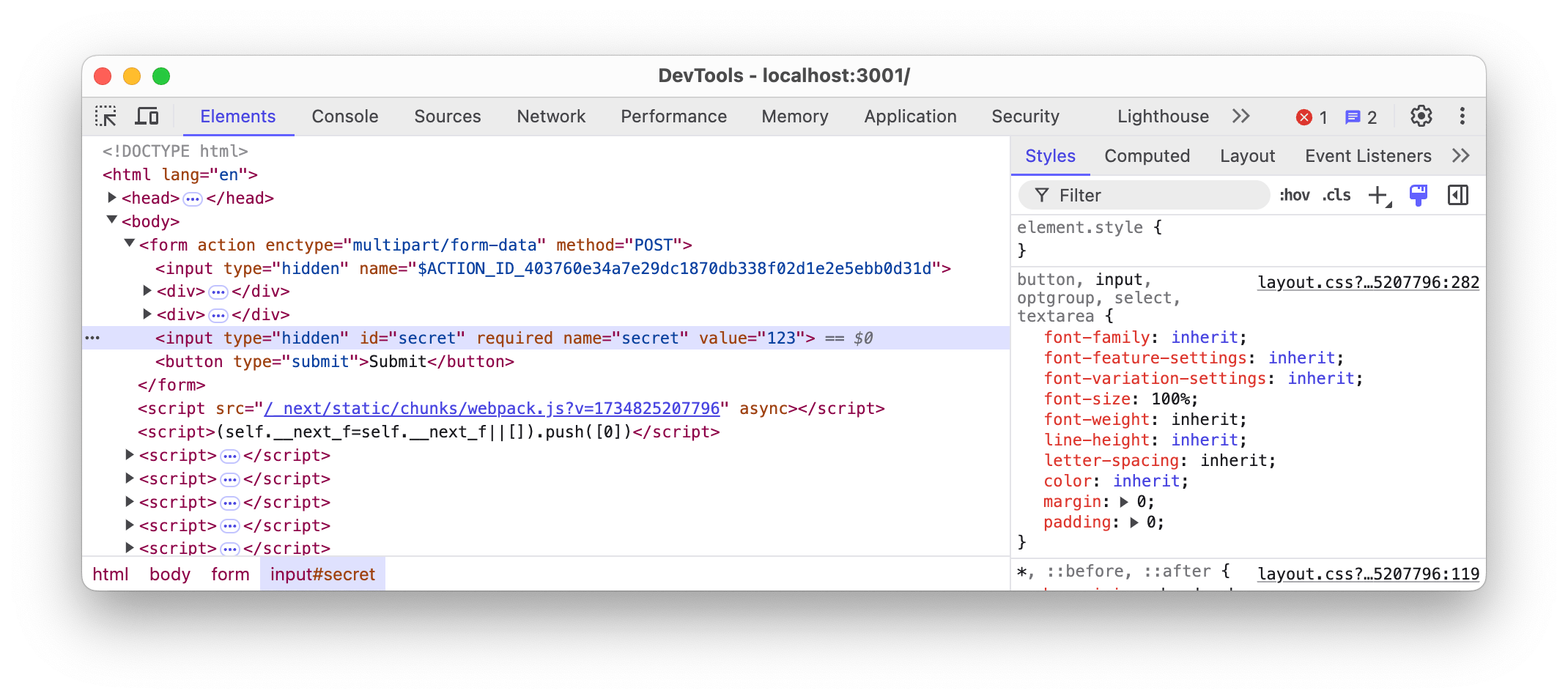
Task: Click the head ellipsis badge
Action: 193,199
